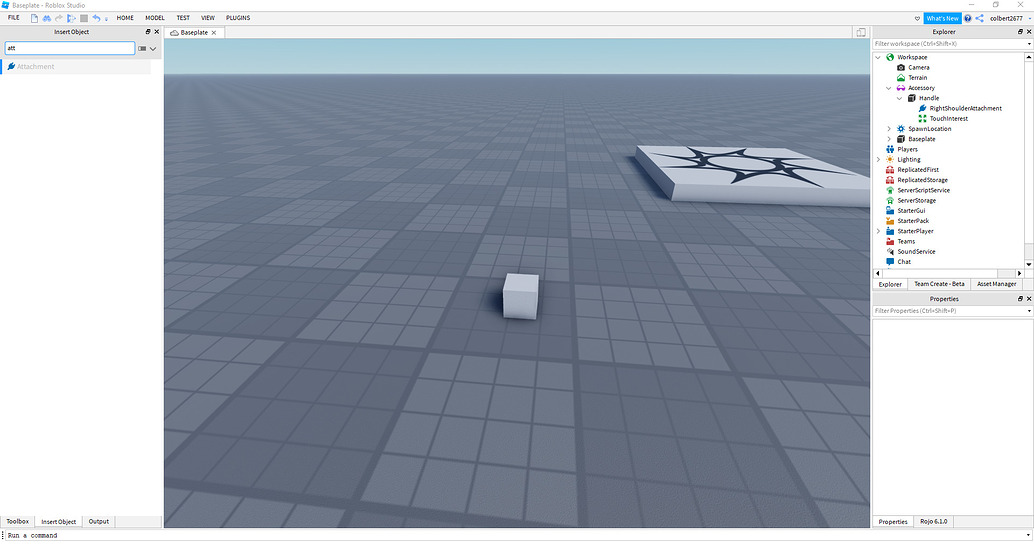Collapse the Handle tree node
The height and width of the screenshot is (558, 1034).
coord(899,98)
